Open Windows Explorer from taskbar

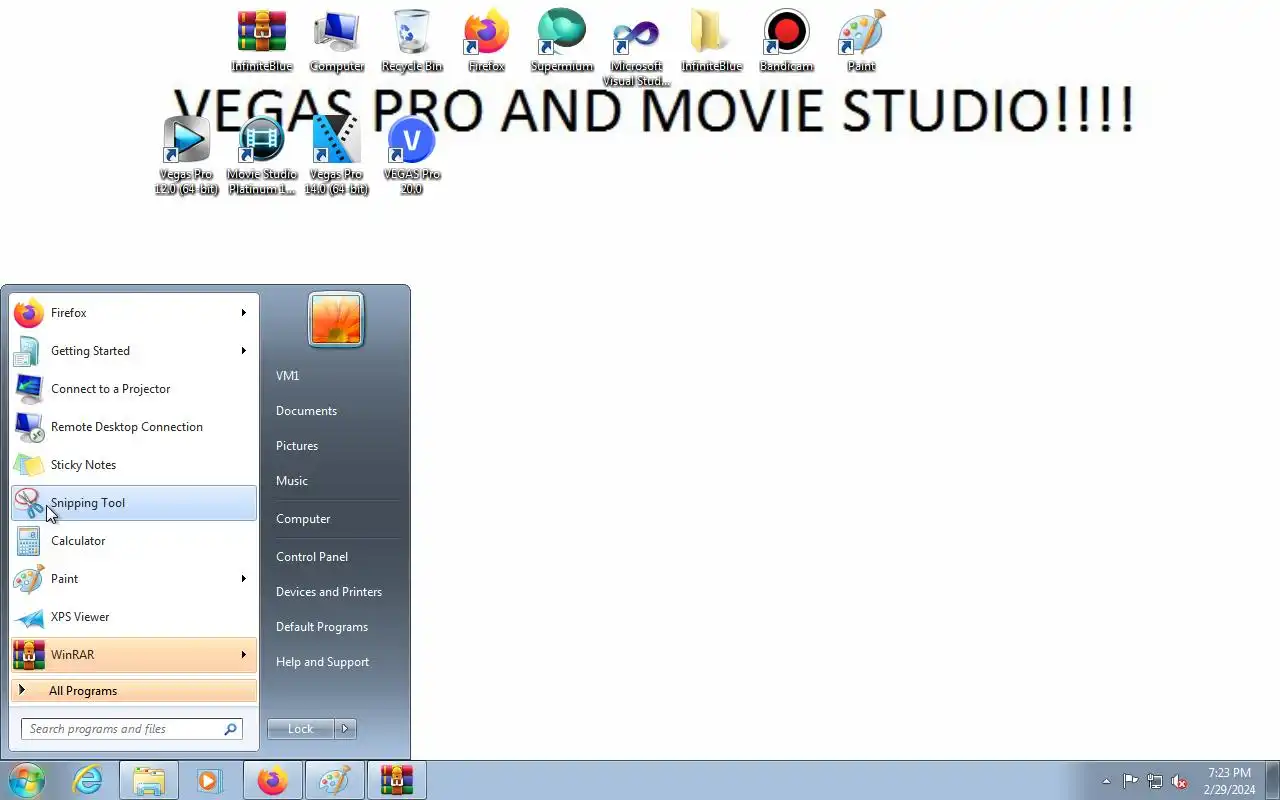[x=149, y=780]
